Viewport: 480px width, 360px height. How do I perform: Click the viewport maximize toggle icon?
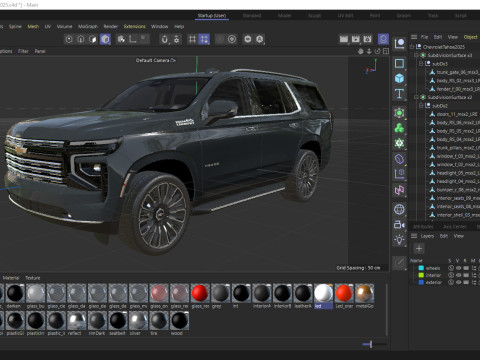click(x=386, y=51)
